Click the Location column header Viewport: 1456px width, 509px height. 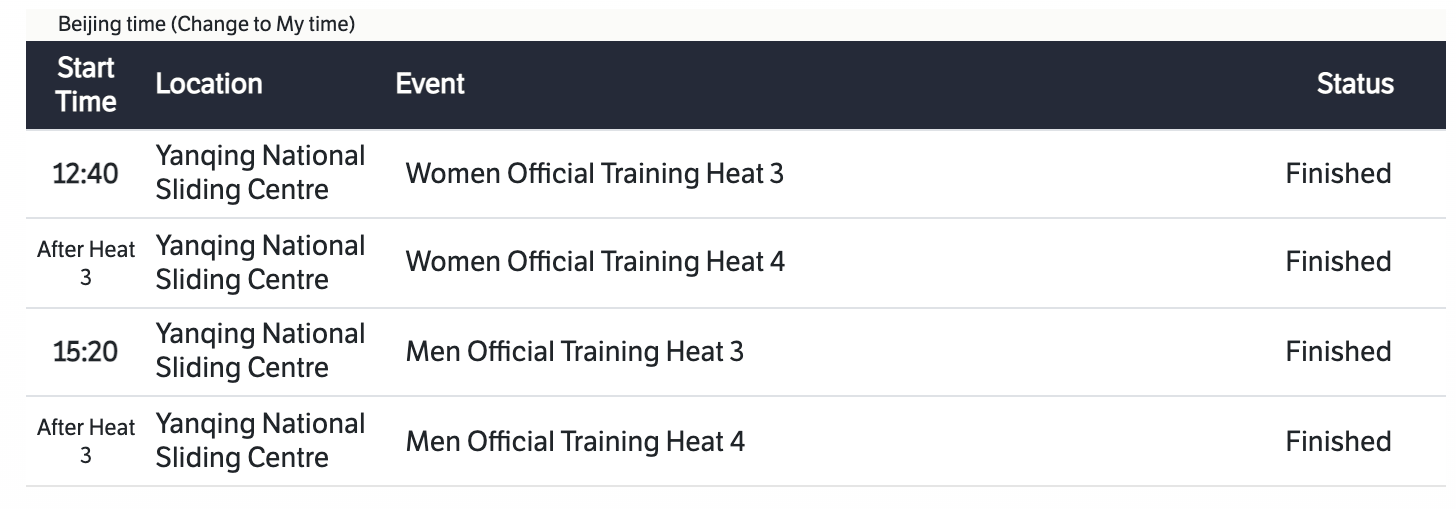coord(209,84)
